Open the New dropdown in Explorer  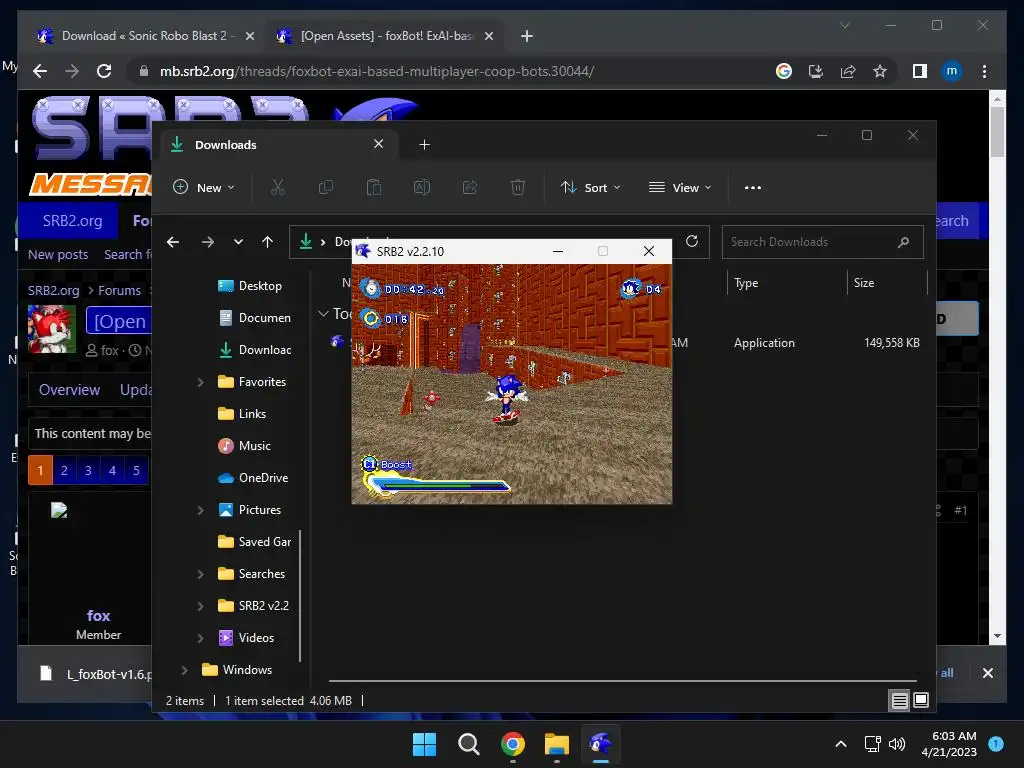click(203, 187)
